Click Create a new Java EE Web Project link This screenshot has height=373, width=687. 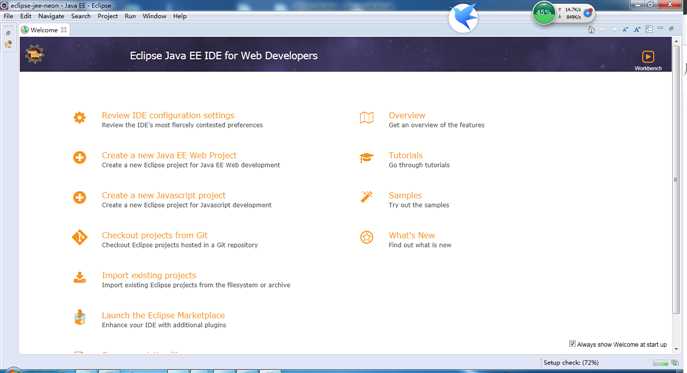tap(169, 155)
